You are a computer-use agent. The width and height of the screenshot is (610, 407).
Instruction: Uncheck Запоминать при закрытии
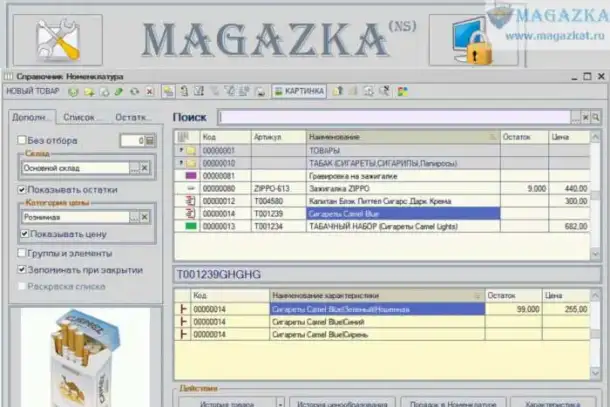[22, 270]
